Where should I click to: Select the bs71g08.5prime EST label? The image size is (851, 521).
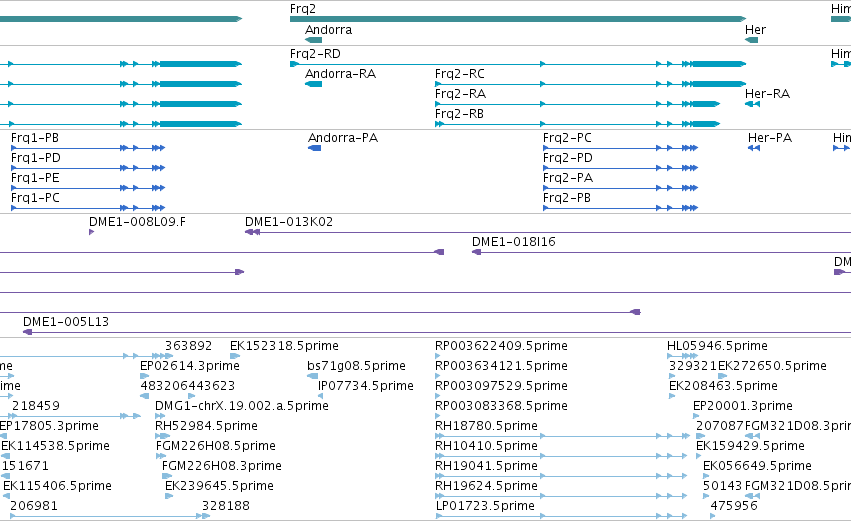[x=356, y=366]
